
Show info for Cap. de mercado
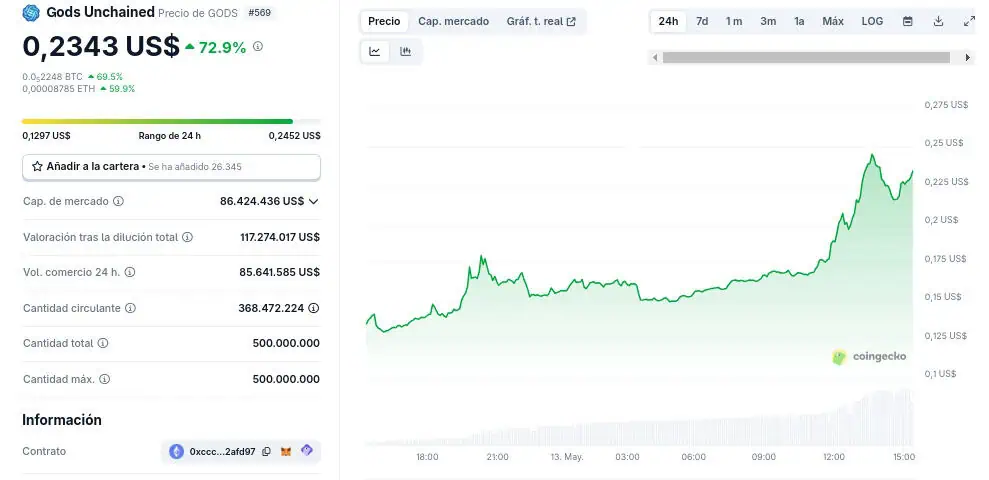click(118, 201)
